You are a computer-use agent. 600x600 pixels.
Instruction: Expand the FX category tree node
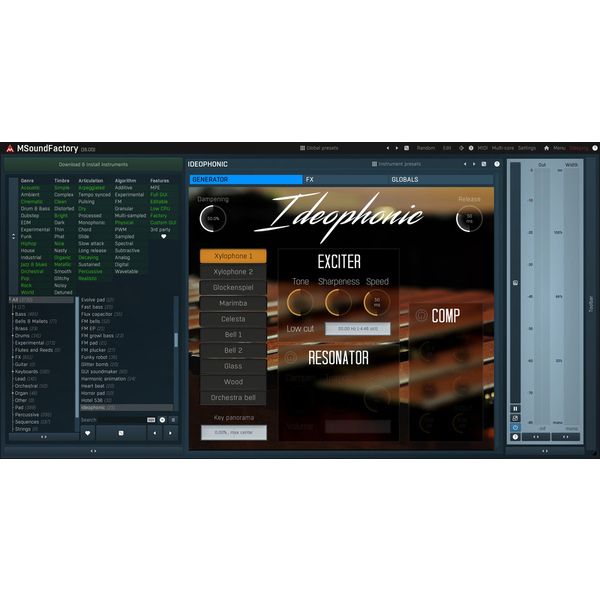13,357
